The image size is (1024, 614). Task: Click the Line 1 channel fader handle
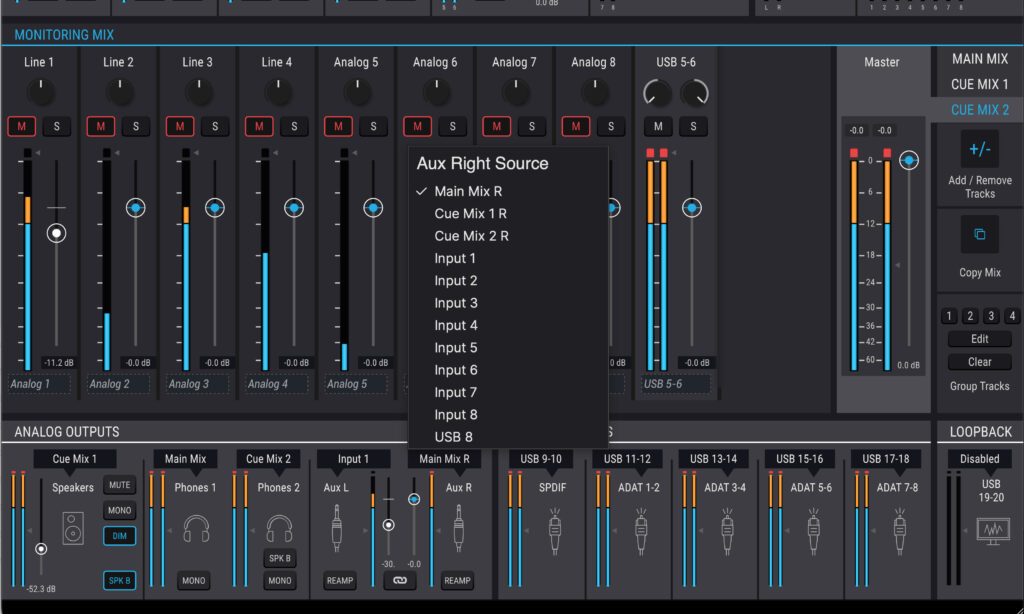tap(57, 233)
